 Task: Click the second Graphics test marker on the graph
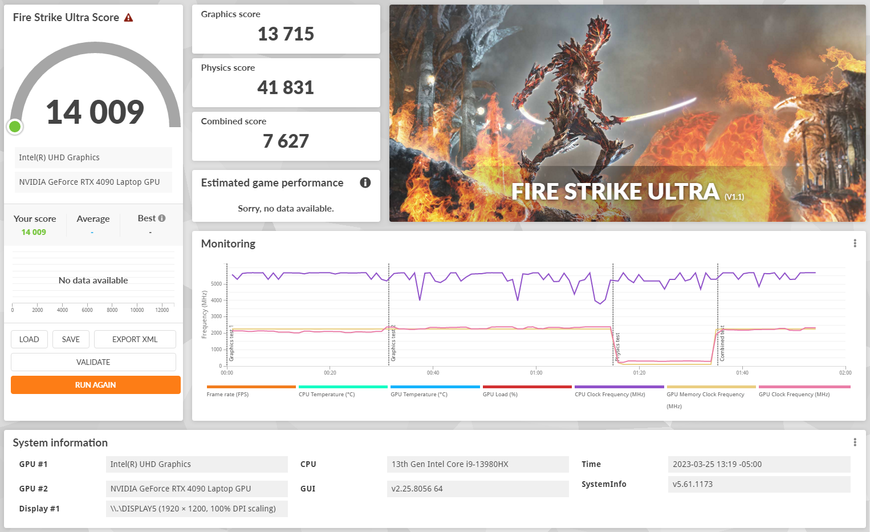tap(393, 344)
